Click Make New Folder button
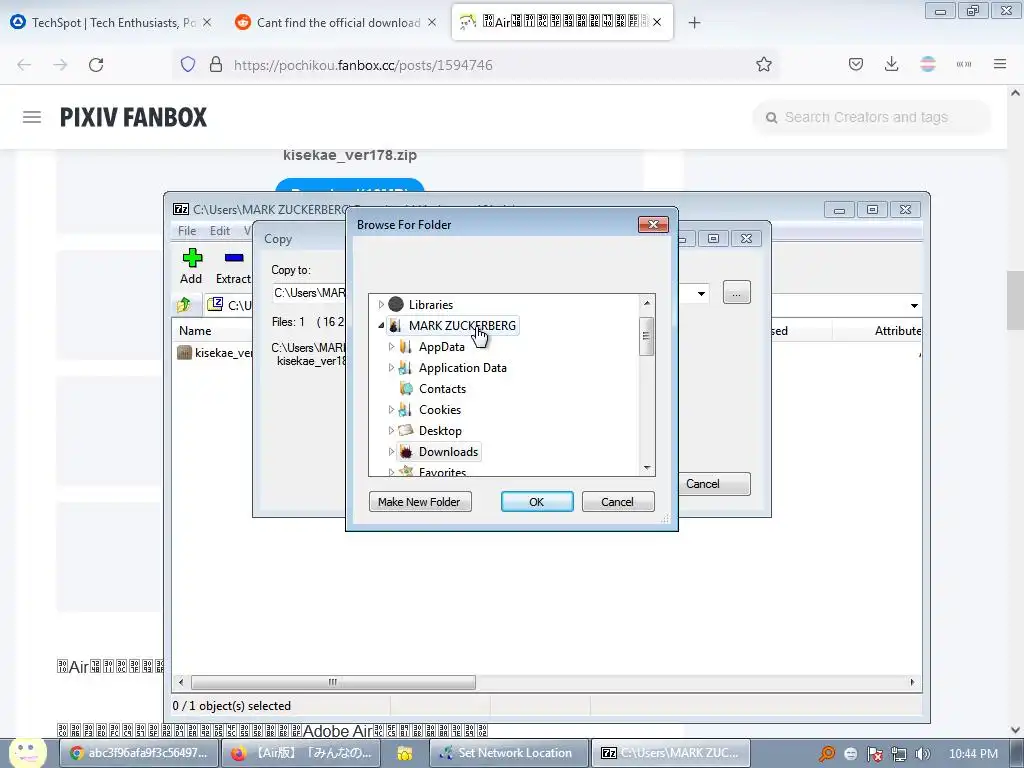Viewport: 1024px width, 768px height. click(420, 502)
